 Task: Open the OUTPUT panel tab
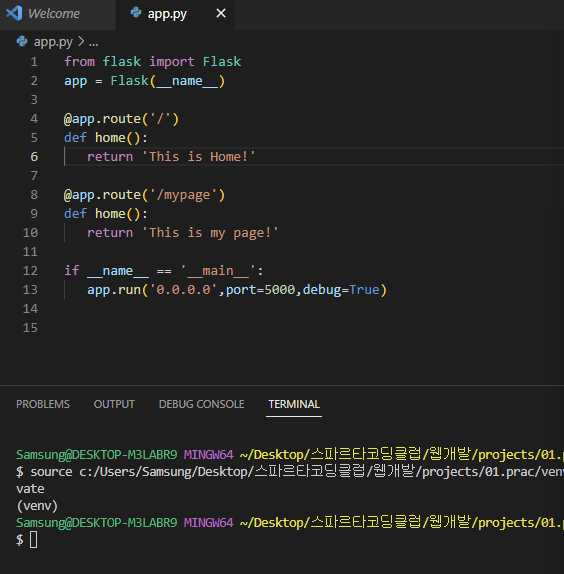(x=114, y=404)
